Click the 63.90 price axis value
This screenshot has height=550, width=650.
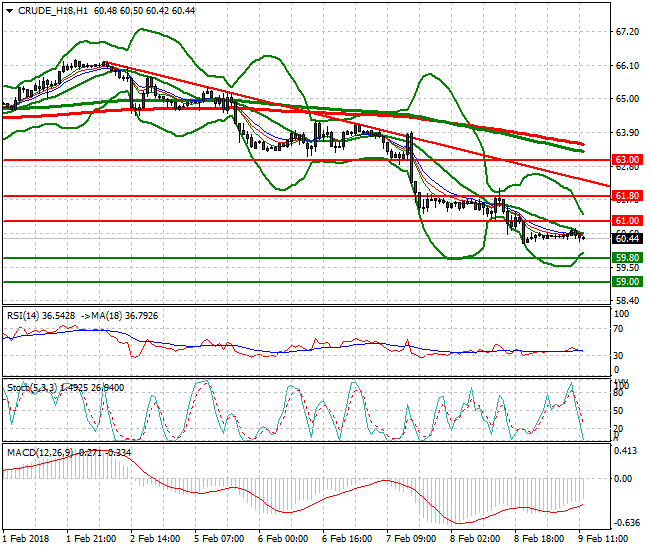(627, 133)
